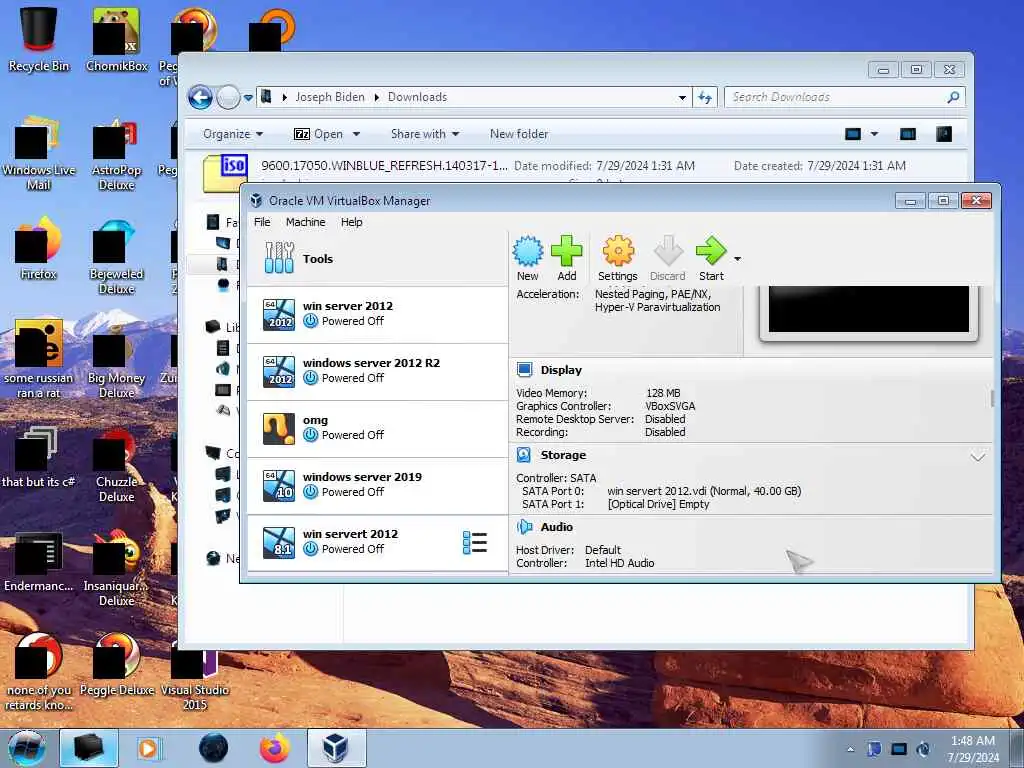Viewport: 1024px width, 768px height.
Task: Click the magnifier in Search Downloads
Action: click(x=953, y=97)
